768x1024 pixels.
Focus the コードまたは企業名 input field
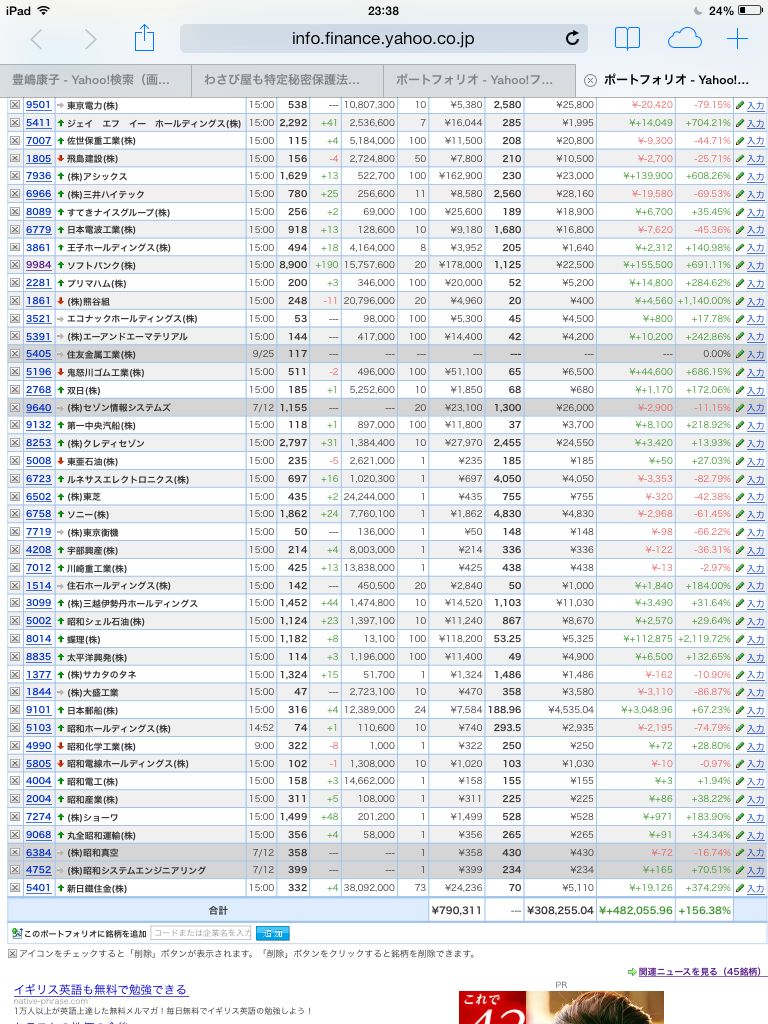[x=201, y=933]
